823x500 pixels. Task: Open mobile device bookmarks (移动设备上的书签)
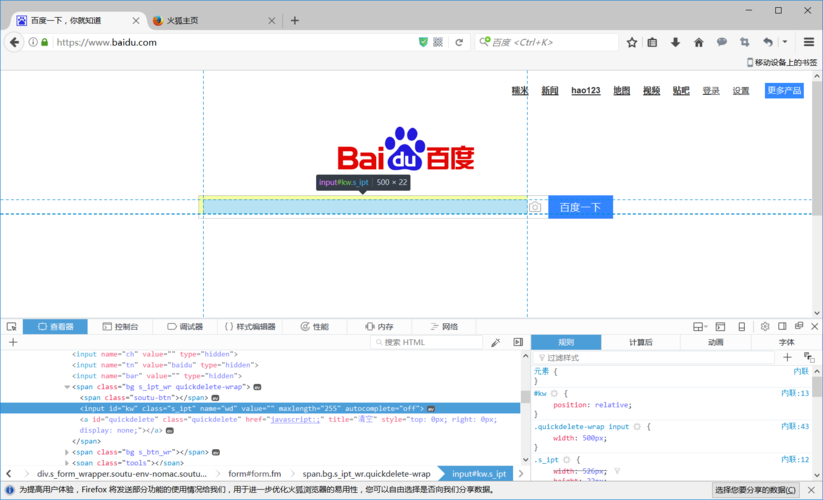tap(782, 62)
